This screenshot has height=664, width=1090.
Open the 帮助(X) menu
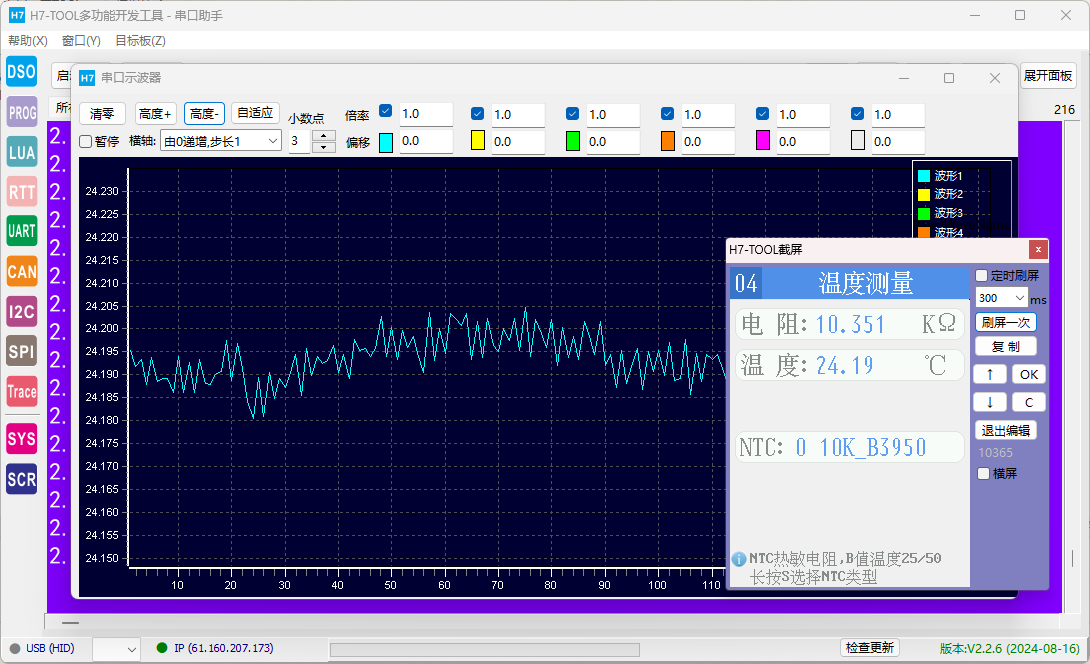pyautogui.click(x=28, y=40)
